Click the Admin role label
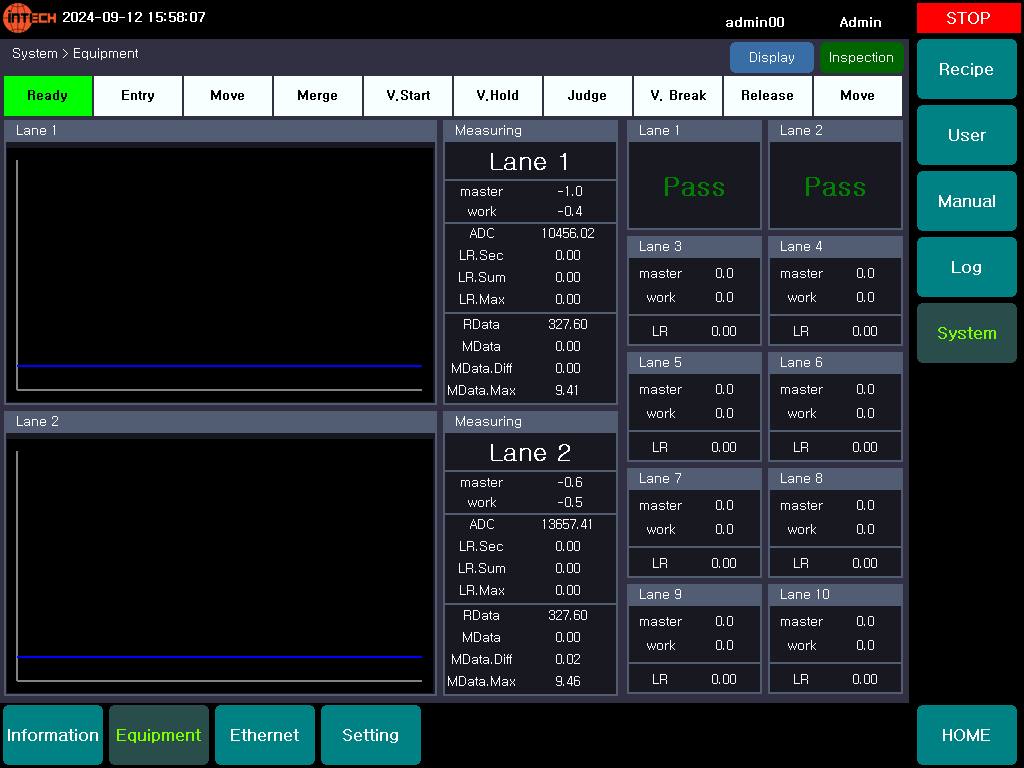 point(861,22)
